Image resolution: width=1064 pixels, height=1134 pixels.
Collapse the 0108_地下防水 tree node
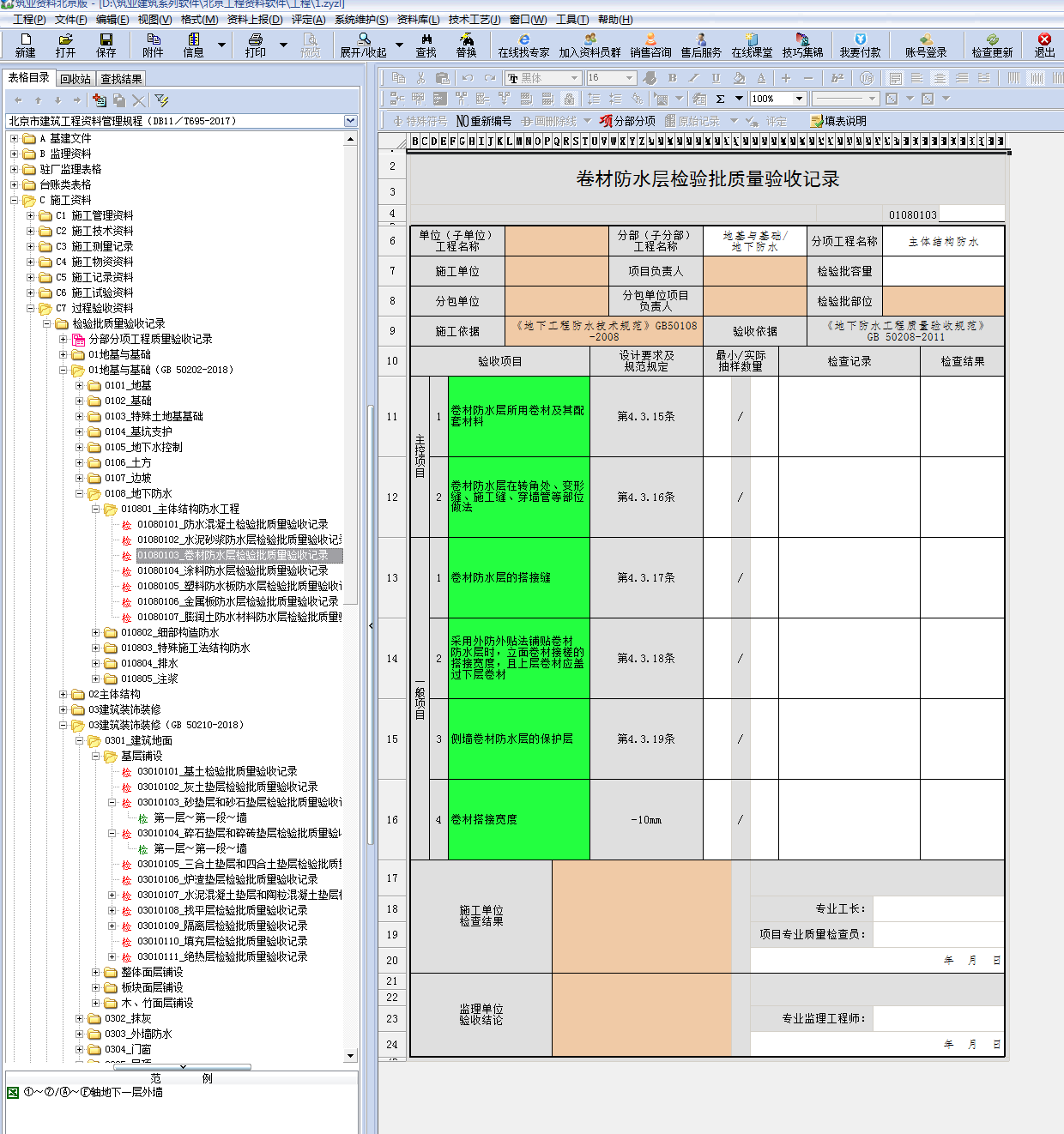tap(79, 494)
